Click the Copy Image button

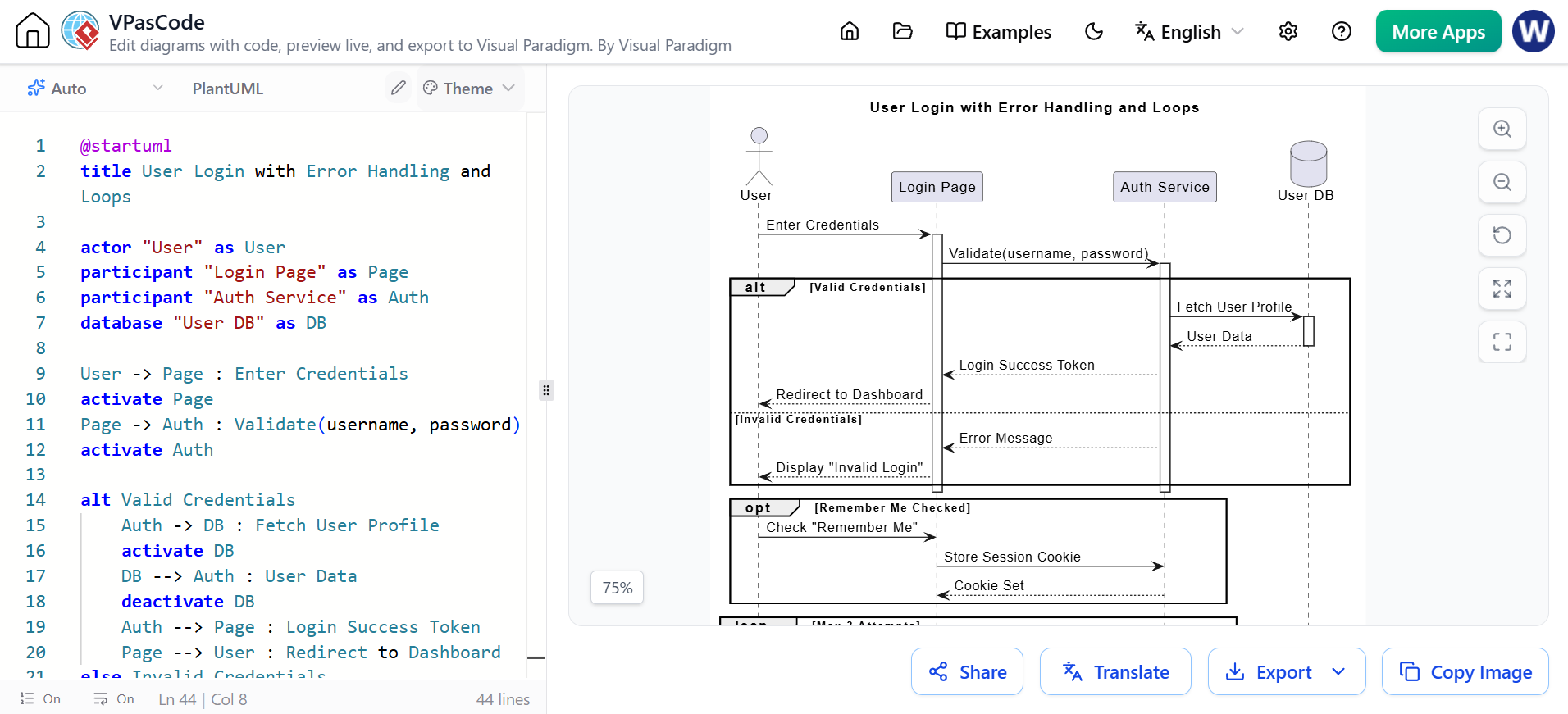[1465, 671]
